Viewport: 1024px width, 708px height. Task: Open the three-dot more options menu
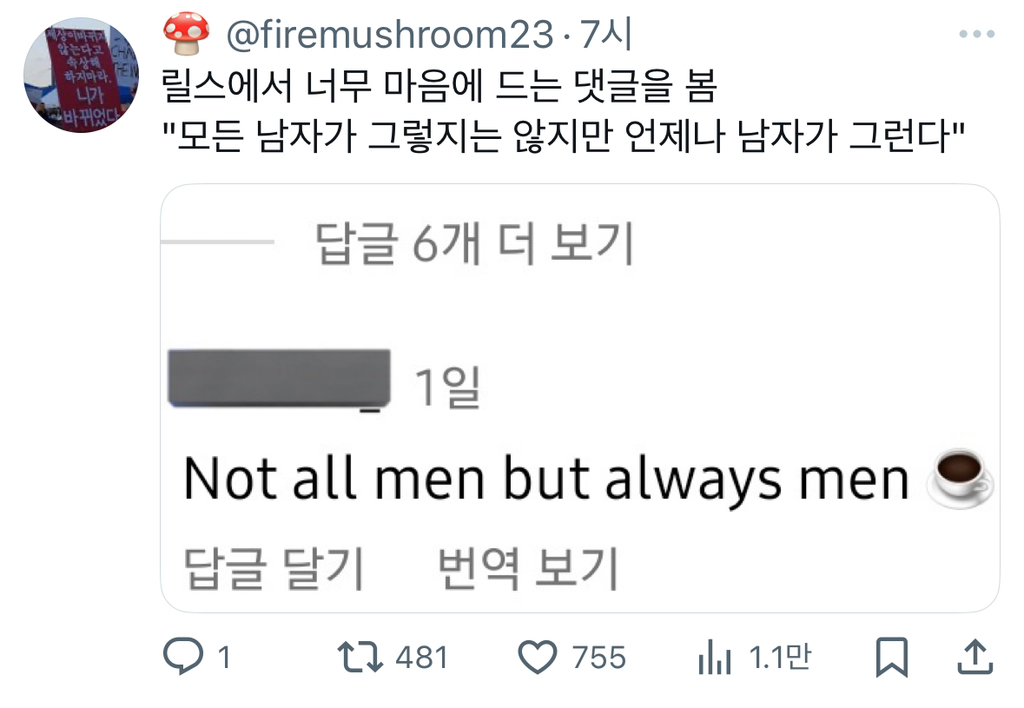(976, 35)
